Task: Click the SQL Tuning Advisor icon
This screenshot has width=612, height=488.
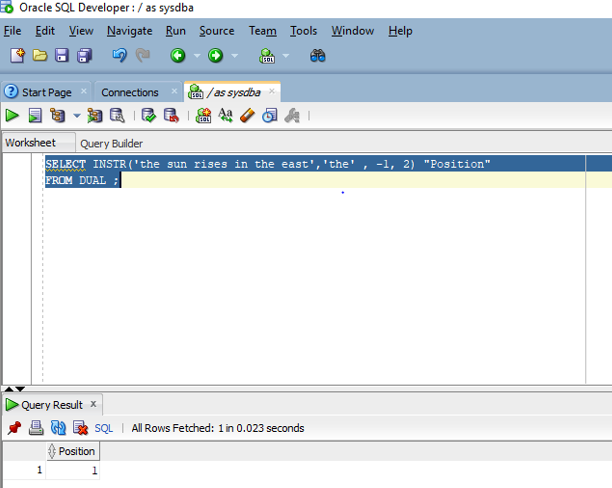Action: (117, 116)
